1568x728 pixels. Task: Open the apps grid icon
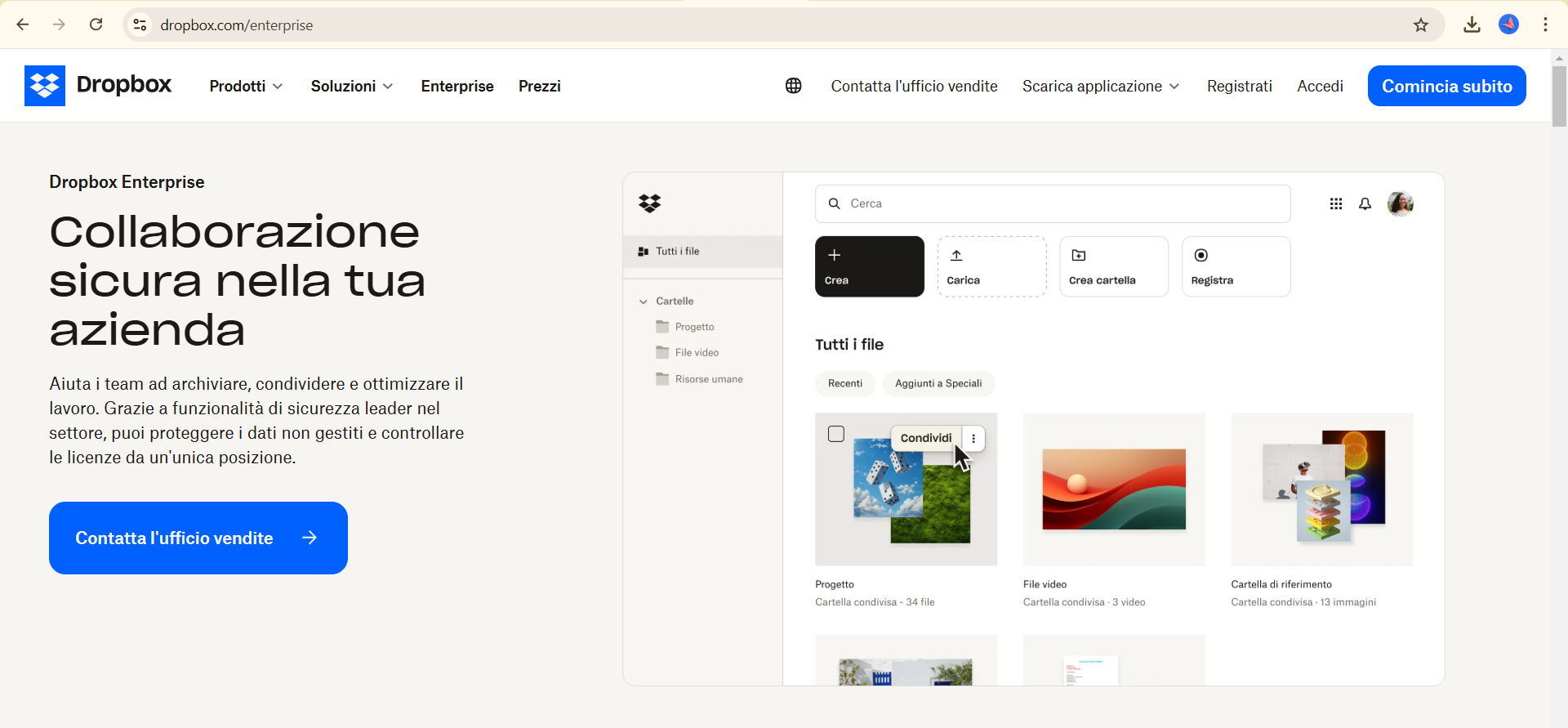click(1336, 203)
